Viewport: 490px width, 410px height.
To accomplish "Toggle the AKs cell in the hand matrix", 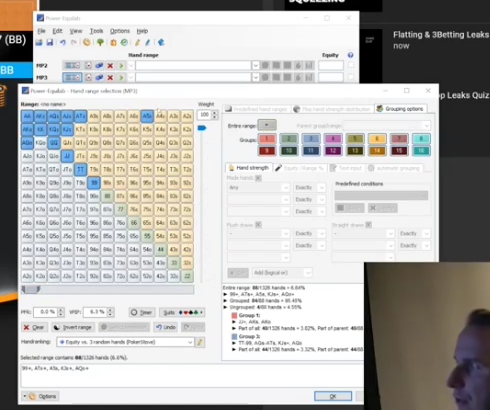I will coord(40,116).
